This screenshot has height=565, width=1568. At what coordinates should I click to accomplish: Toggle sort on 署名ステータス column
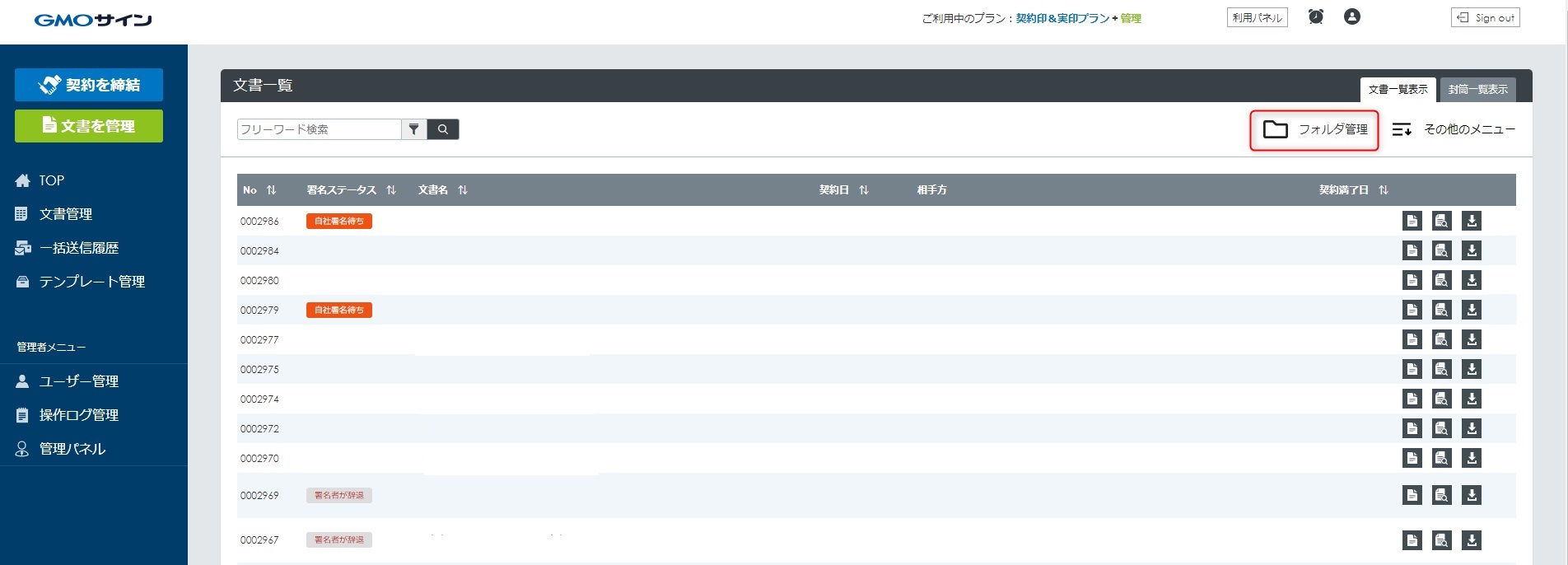coord(391,190)
